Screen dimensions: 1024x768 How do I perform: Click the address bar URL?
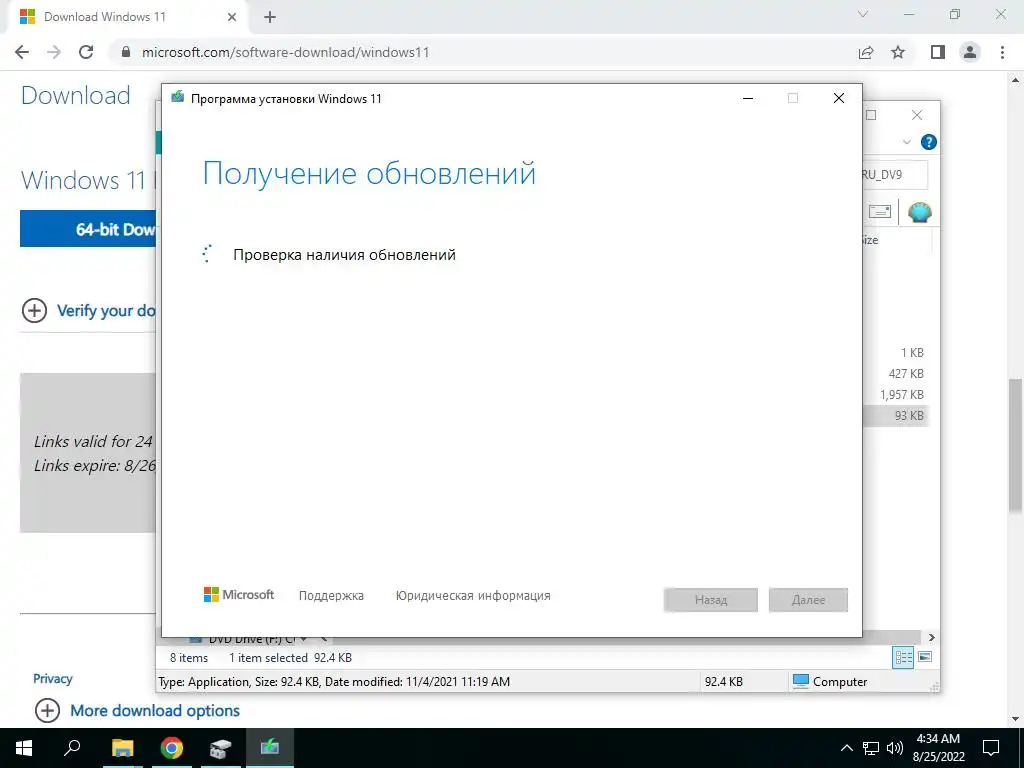[x=285, y=52]
